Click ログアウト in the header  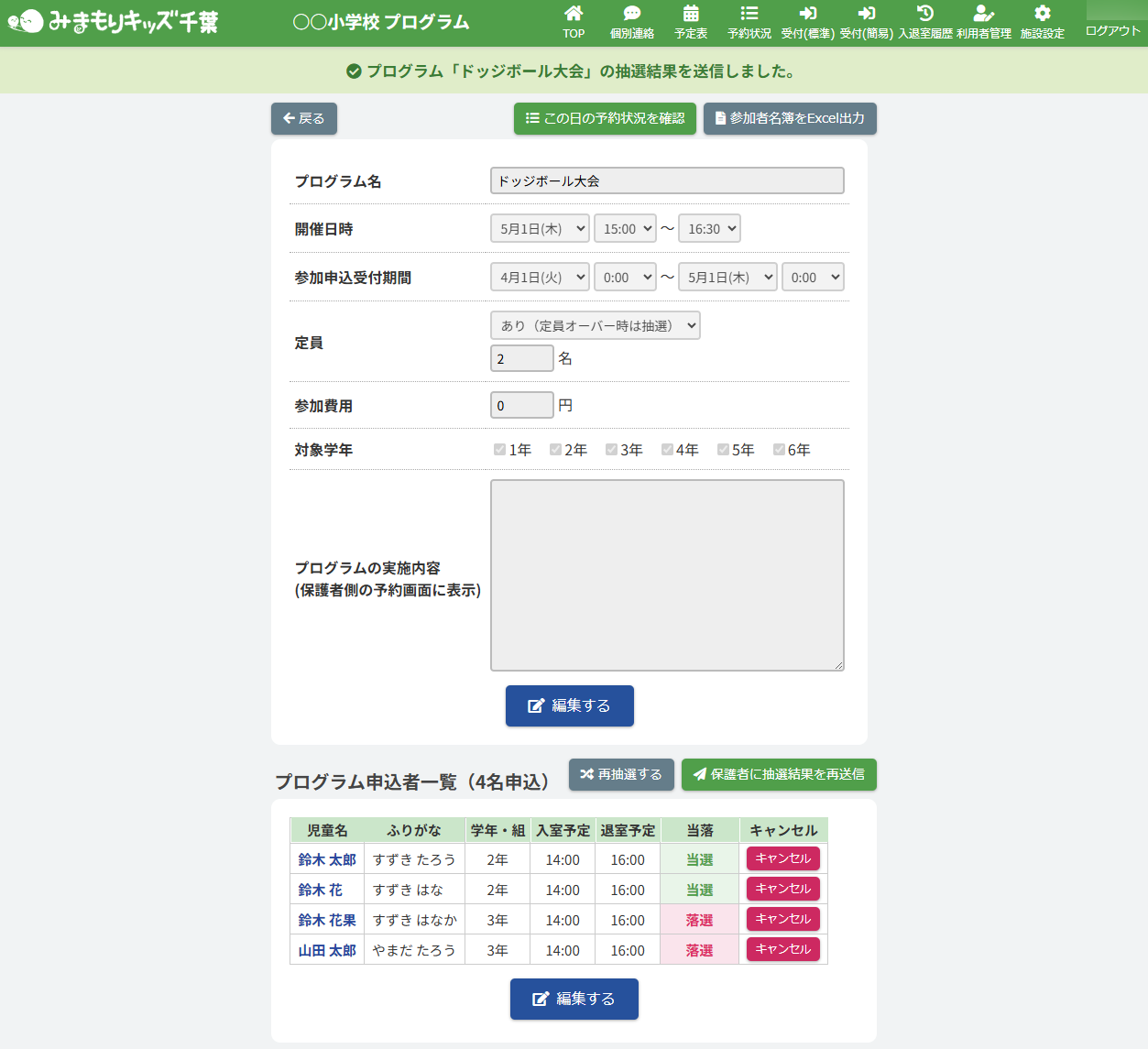pos(1112,31)
